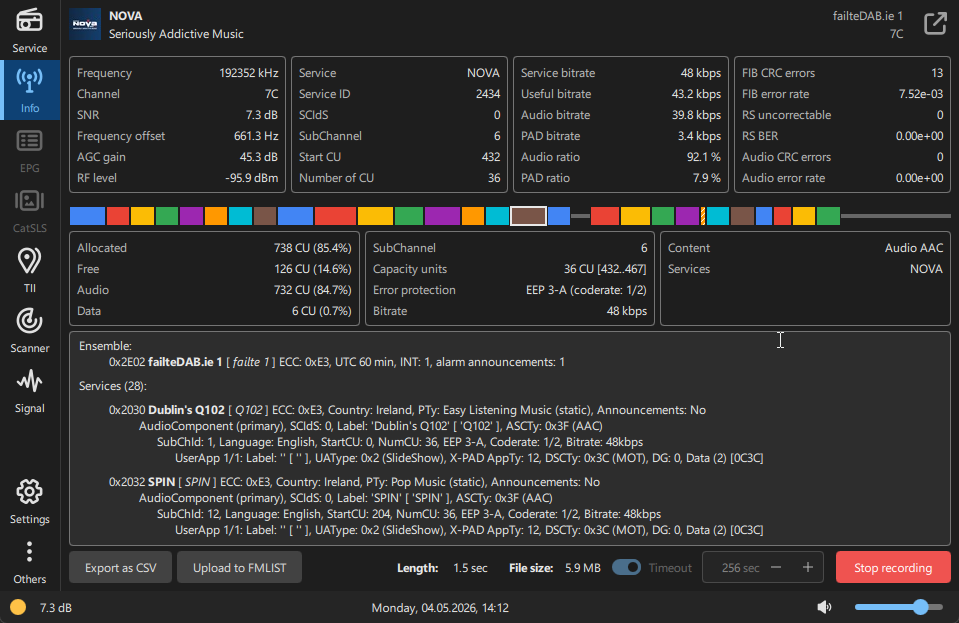Click the Frequency value 192352 kHz
This screenshot has width=959, height=623.
pos(248,73)
